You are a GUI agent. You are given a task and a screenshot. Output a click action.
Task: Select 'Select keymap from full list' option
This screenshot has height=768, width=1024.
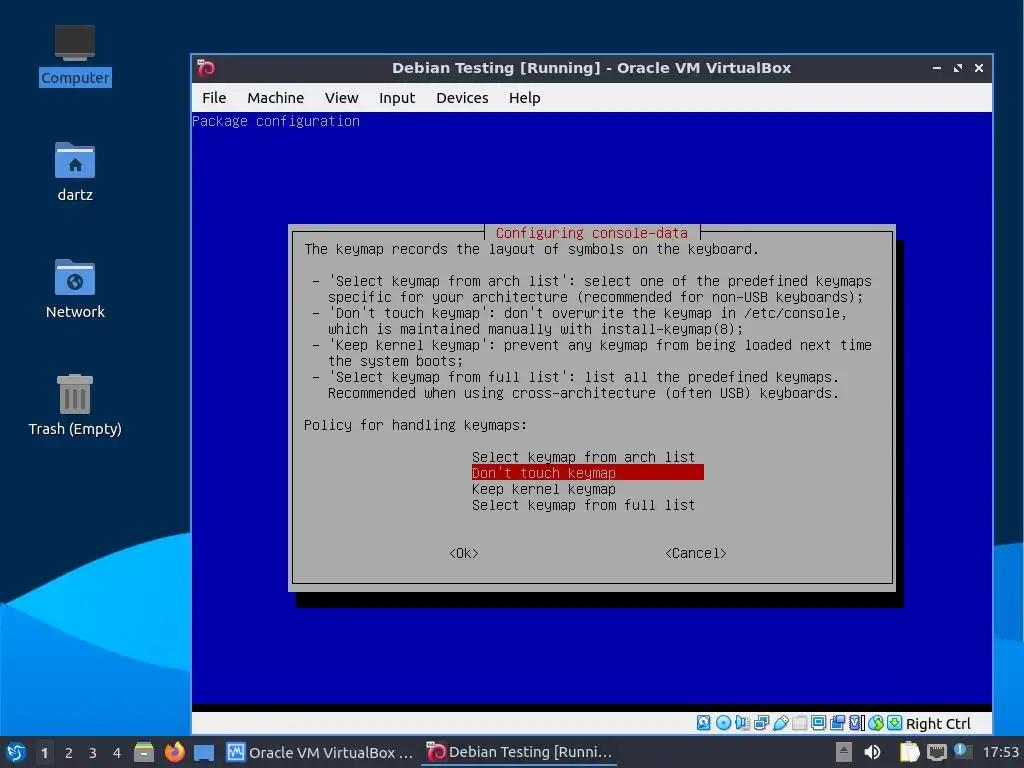583,505
